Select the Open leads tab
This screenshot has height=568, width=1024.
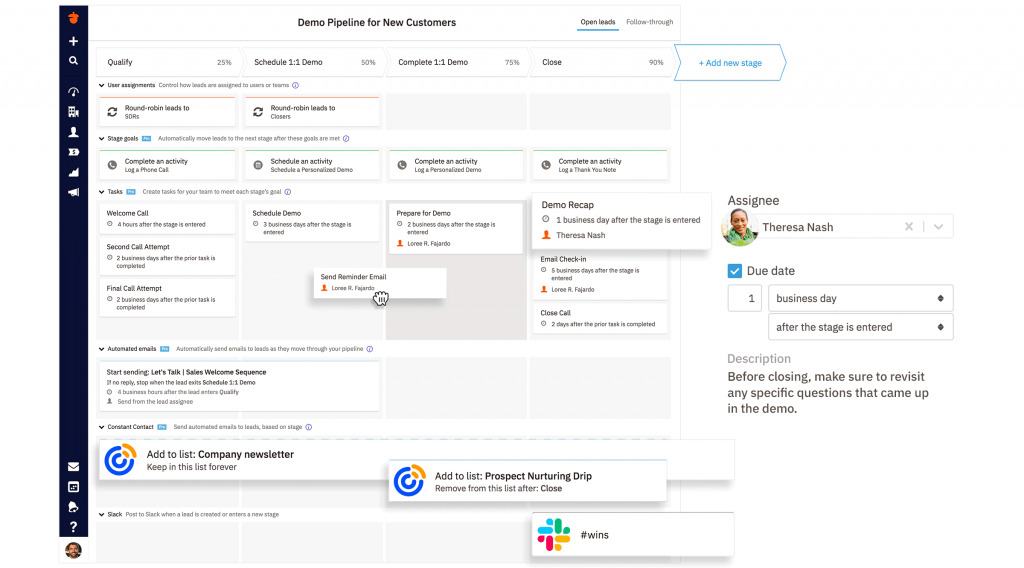coord(598,22)
